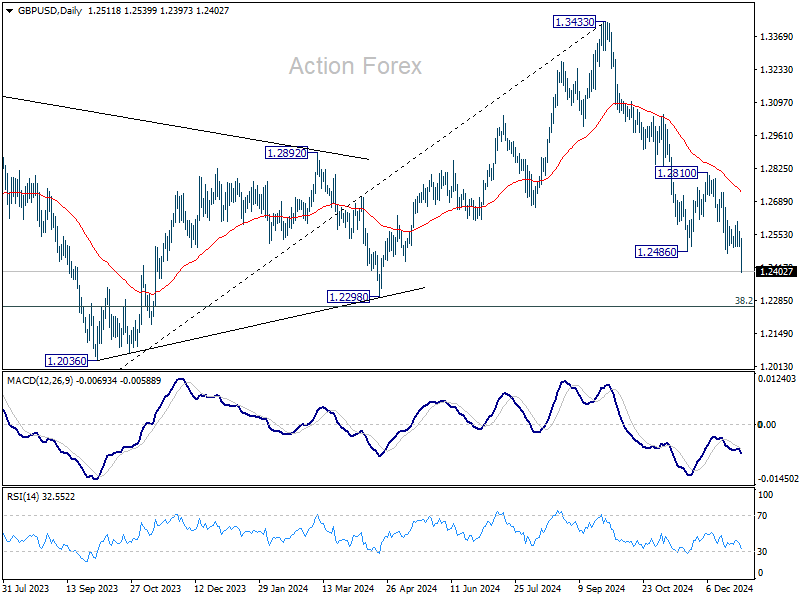Click the 1.20130 price axis value
Screen dimensions: 800x600
tap(777, 366)
